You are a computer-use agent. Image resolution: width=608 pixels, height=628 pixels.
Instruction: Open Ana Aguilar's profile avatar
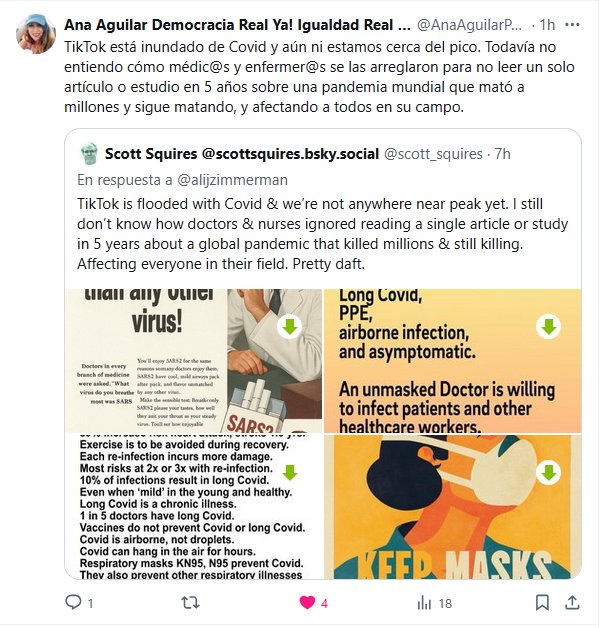36,34
